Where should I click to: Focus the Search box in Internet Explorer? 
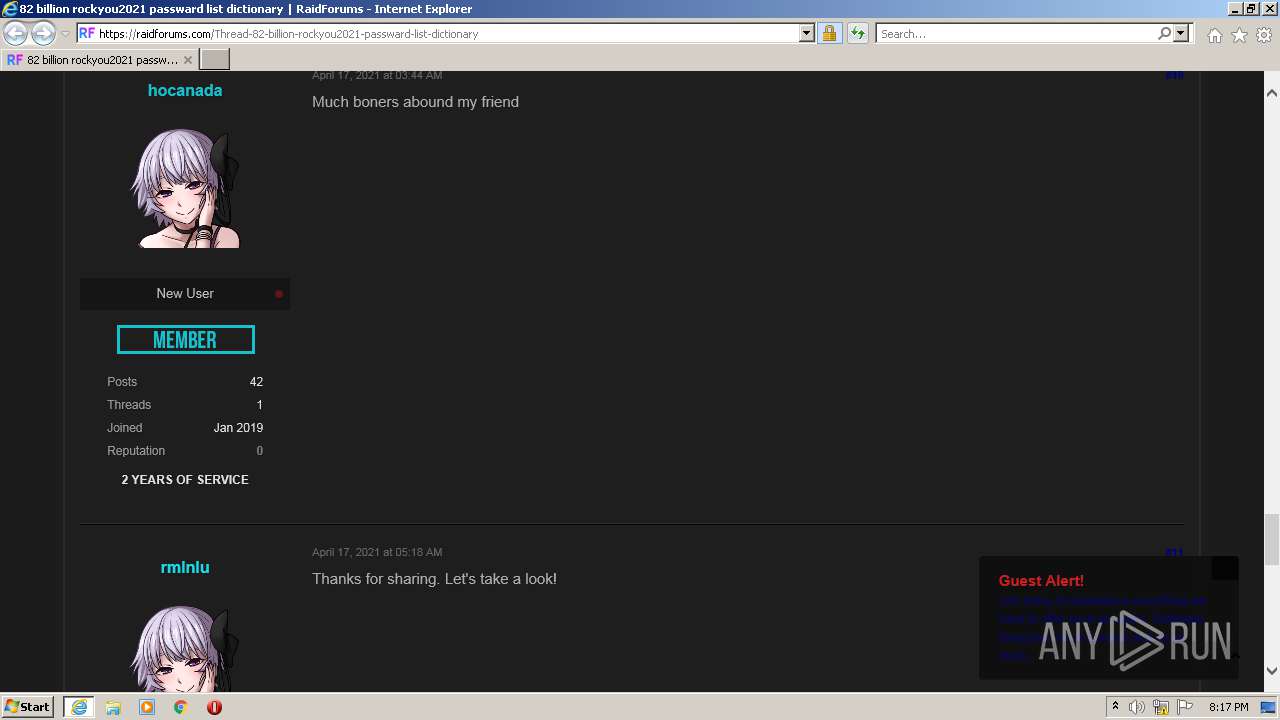pos(1016,33)
